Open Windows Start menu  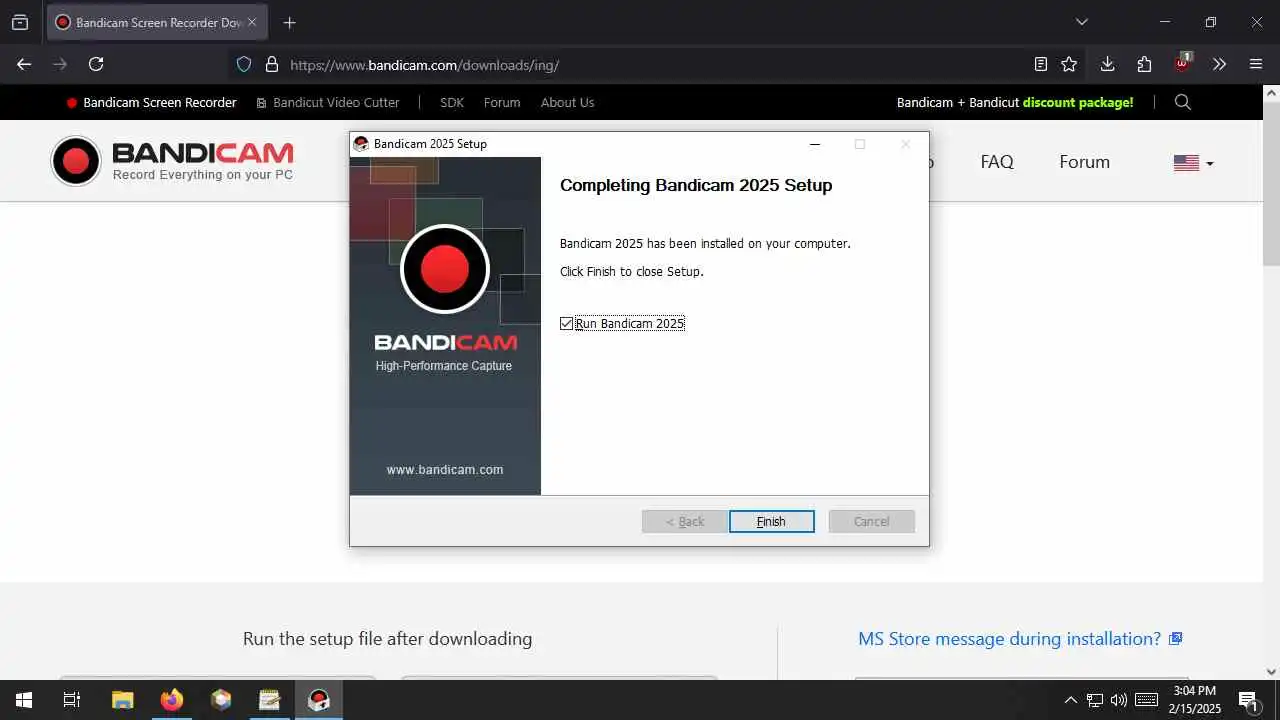click(x=24, y=700)
